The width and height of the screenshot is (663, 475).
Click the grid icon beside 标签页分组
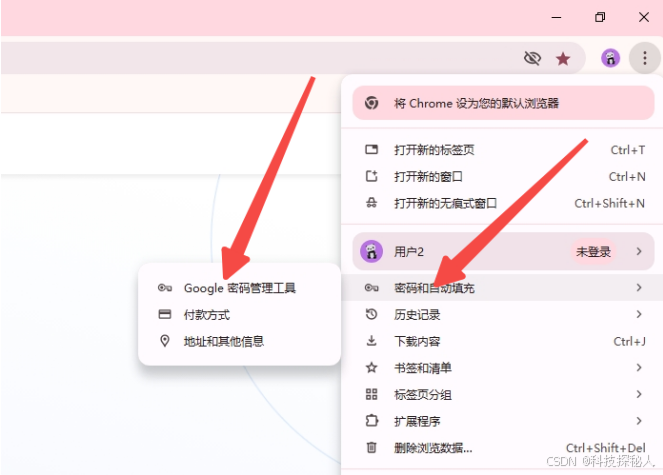click(371, 394)
